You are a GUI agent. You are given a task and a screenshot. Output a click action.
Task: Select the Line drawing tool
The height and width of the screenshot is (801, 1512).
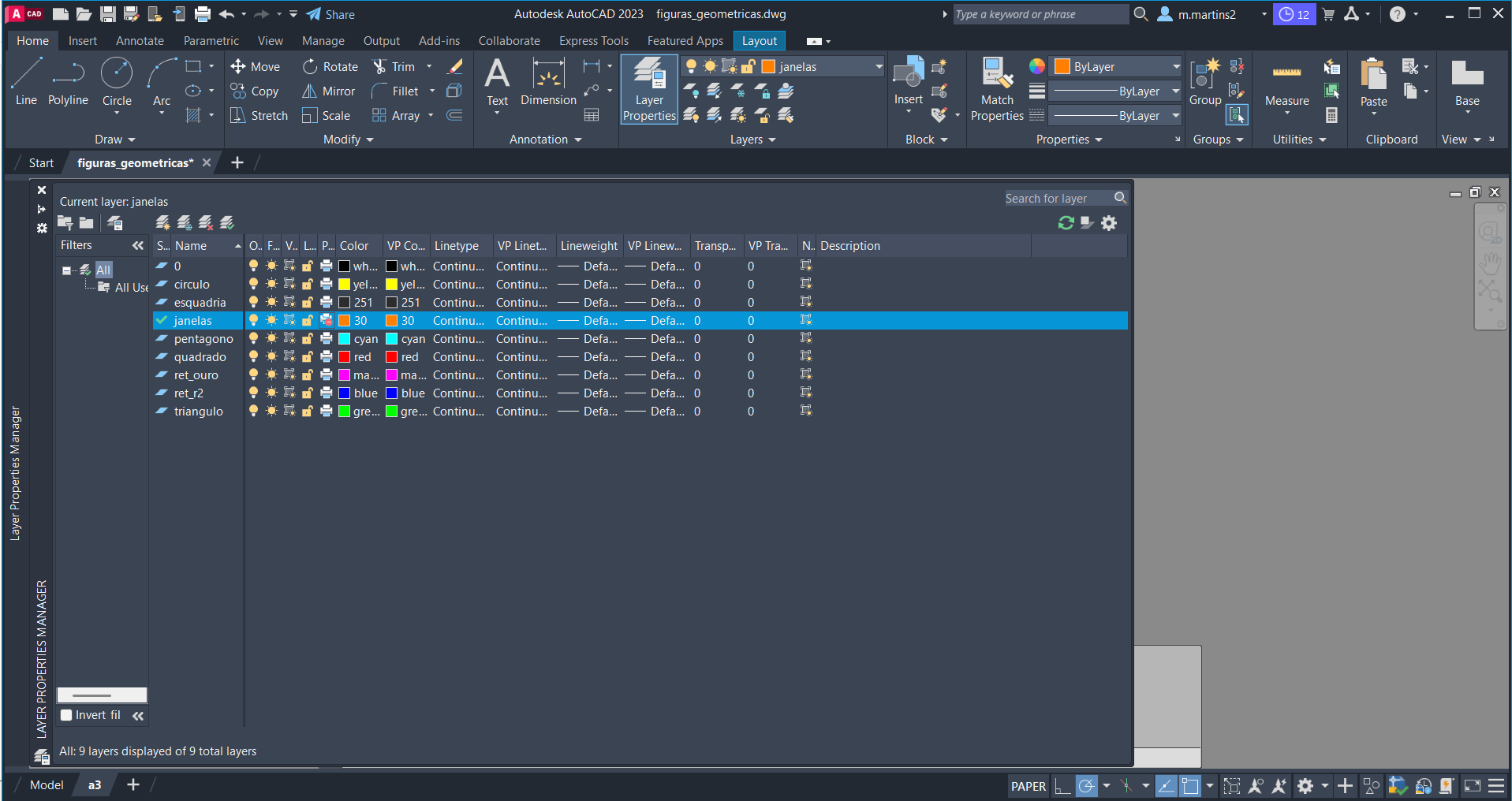[26, 82]
